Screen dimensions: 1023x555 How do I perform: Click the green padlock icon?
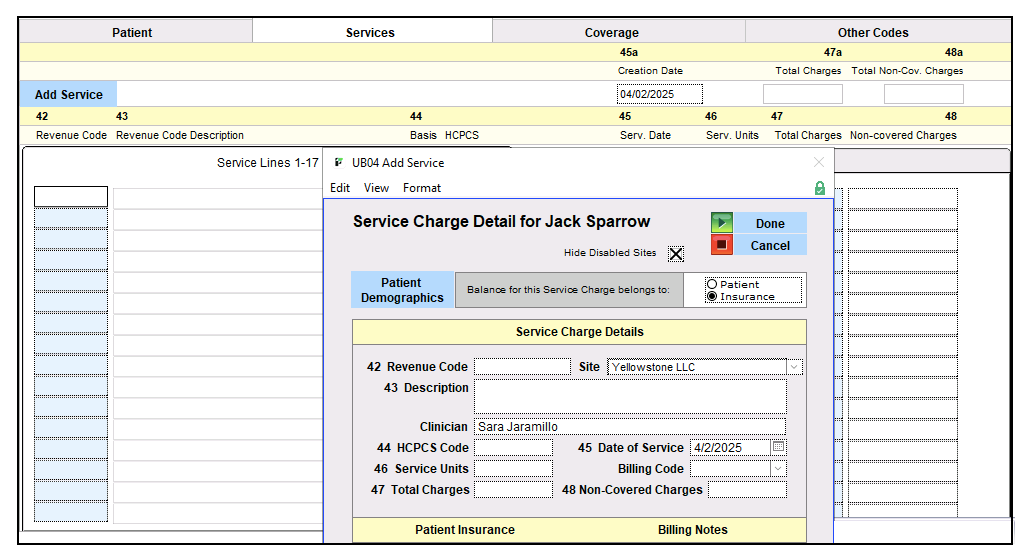click(820, 188)
